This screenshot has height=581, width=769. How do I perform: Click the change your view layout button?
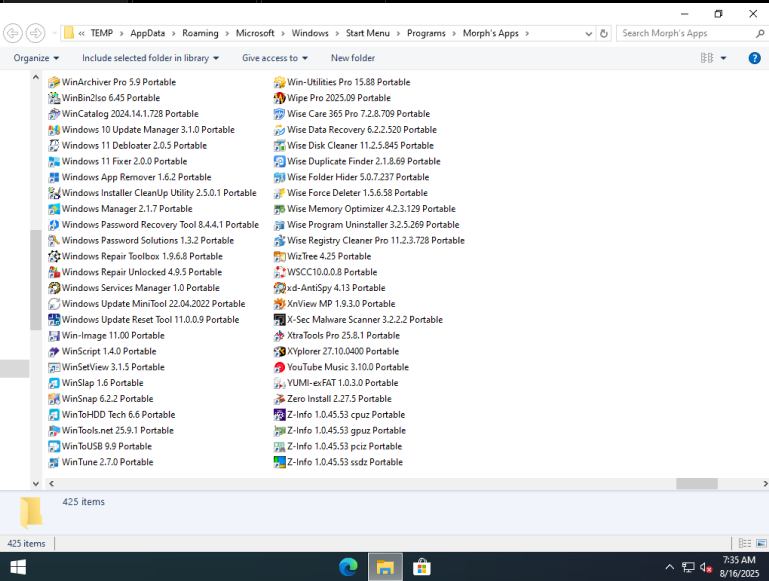[x=707, y=58]
